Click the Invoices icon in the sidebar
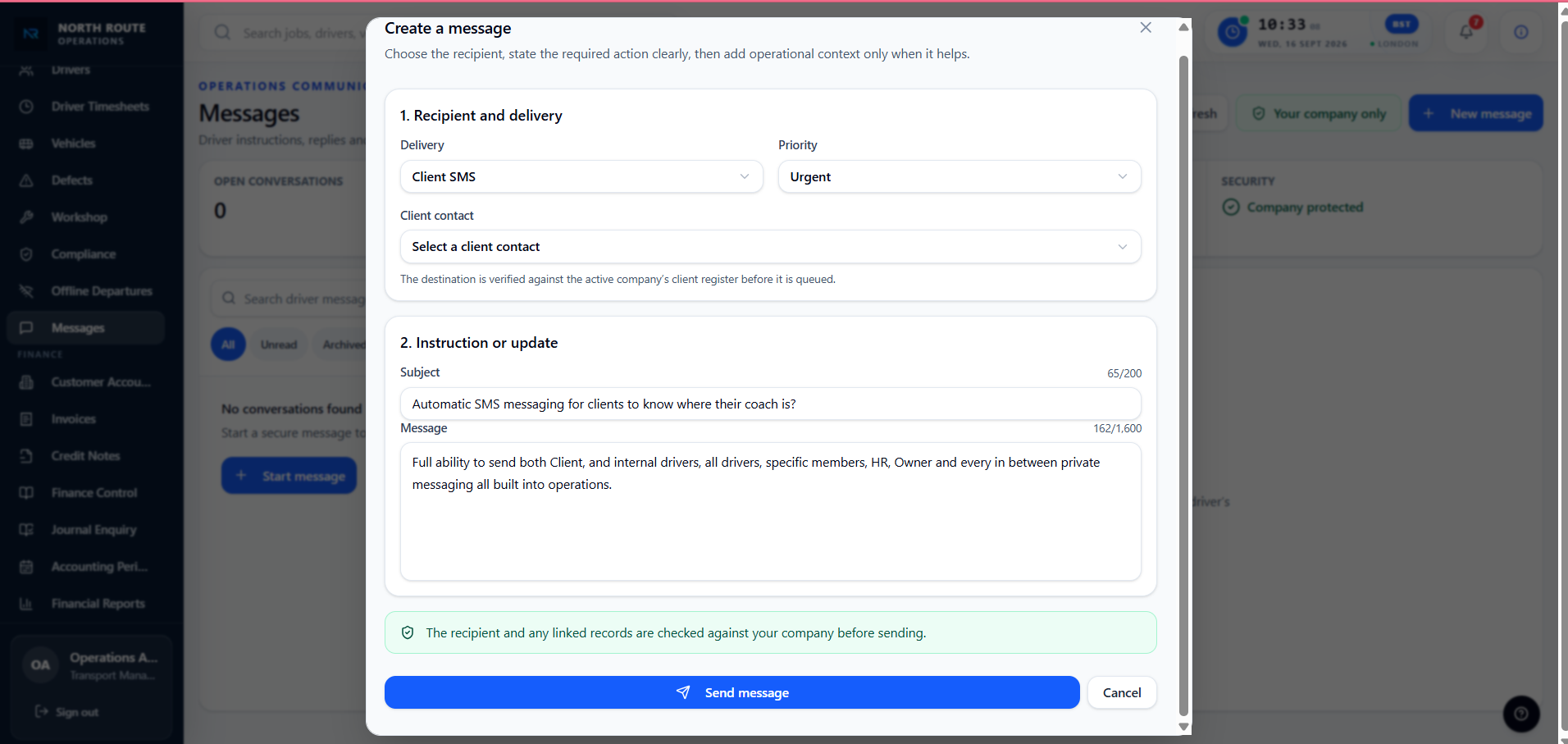 26,419
